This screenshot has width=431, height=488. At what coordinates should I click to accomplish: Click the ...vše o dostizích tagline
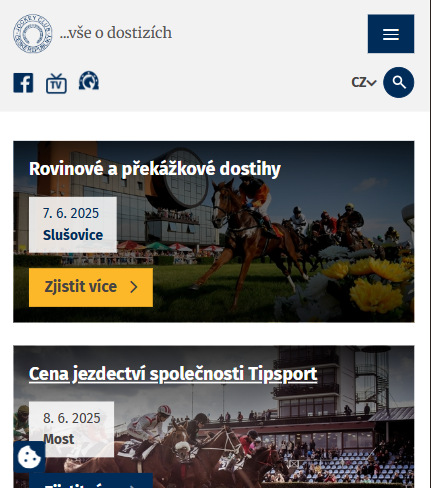[116, 33]
